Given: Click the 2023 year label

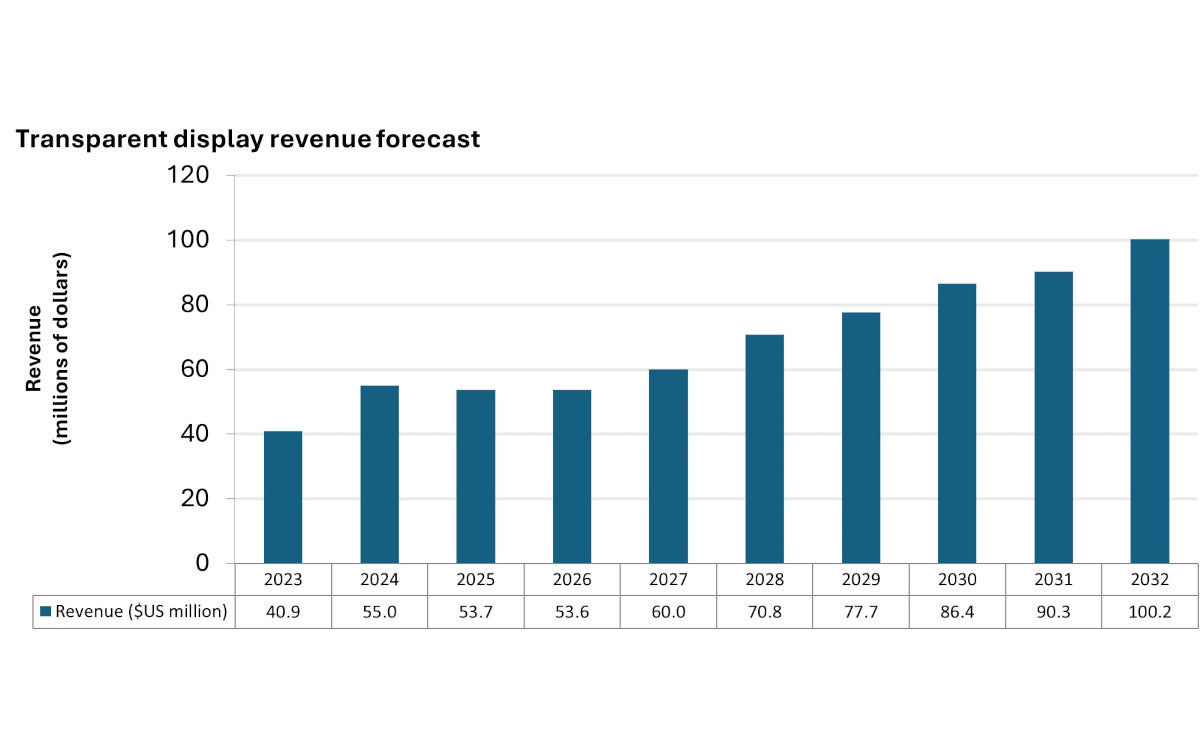Looking at the screenshot, I should coord(283,579).
